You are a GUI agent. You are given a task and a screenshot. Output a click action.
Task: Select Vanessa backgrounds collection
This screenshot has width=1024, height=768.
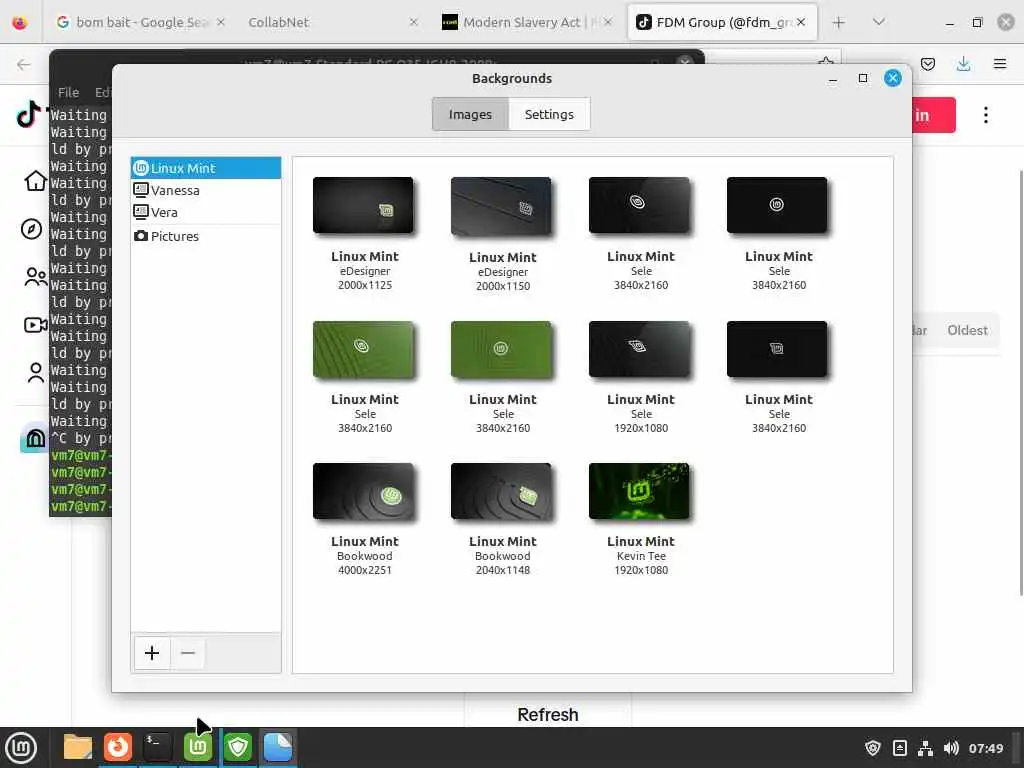[x=206, y=190]
